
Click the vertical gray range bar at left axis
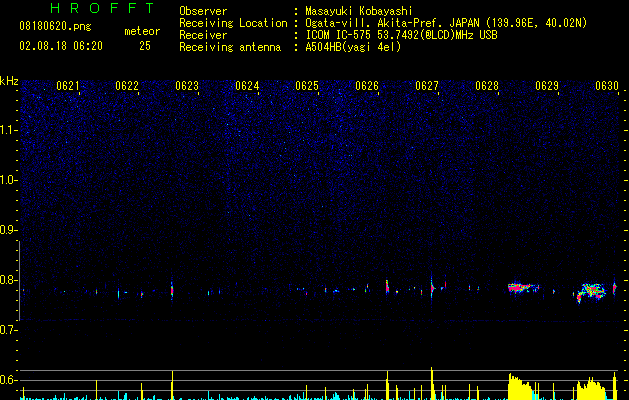click(19, 280)
